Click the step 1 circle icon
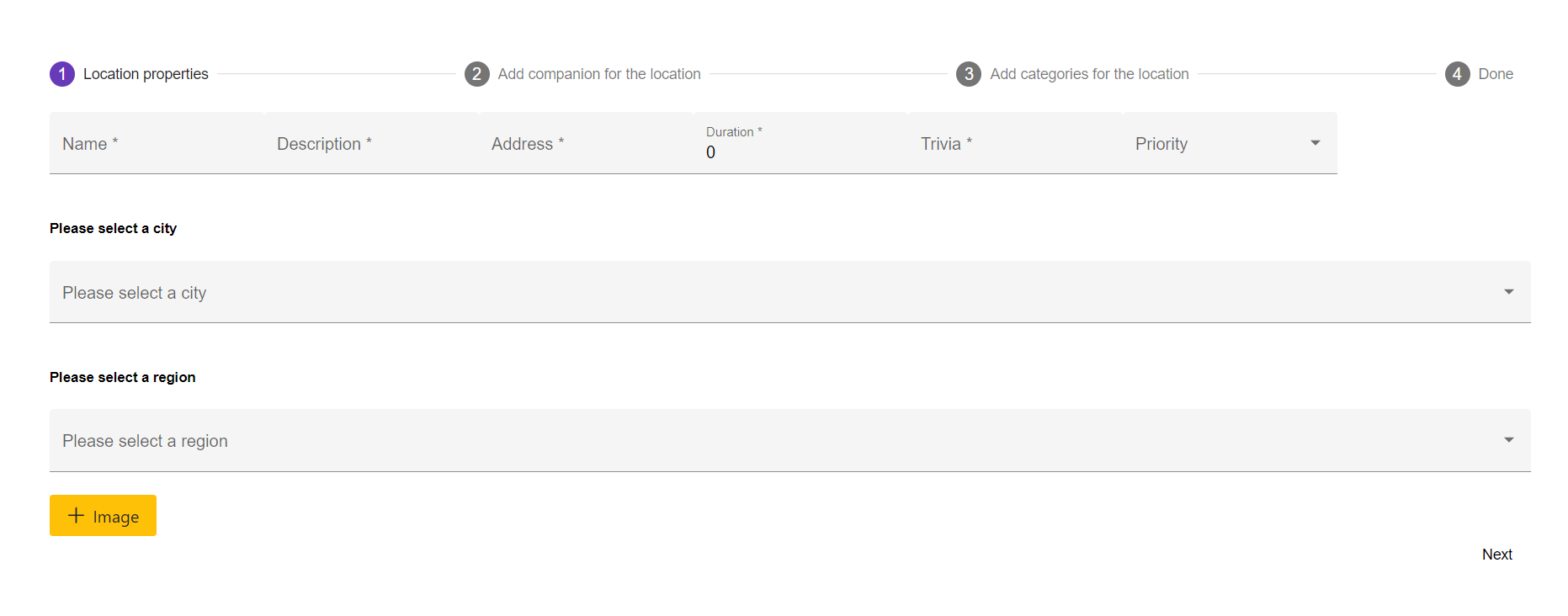 (x=62, y=74)
